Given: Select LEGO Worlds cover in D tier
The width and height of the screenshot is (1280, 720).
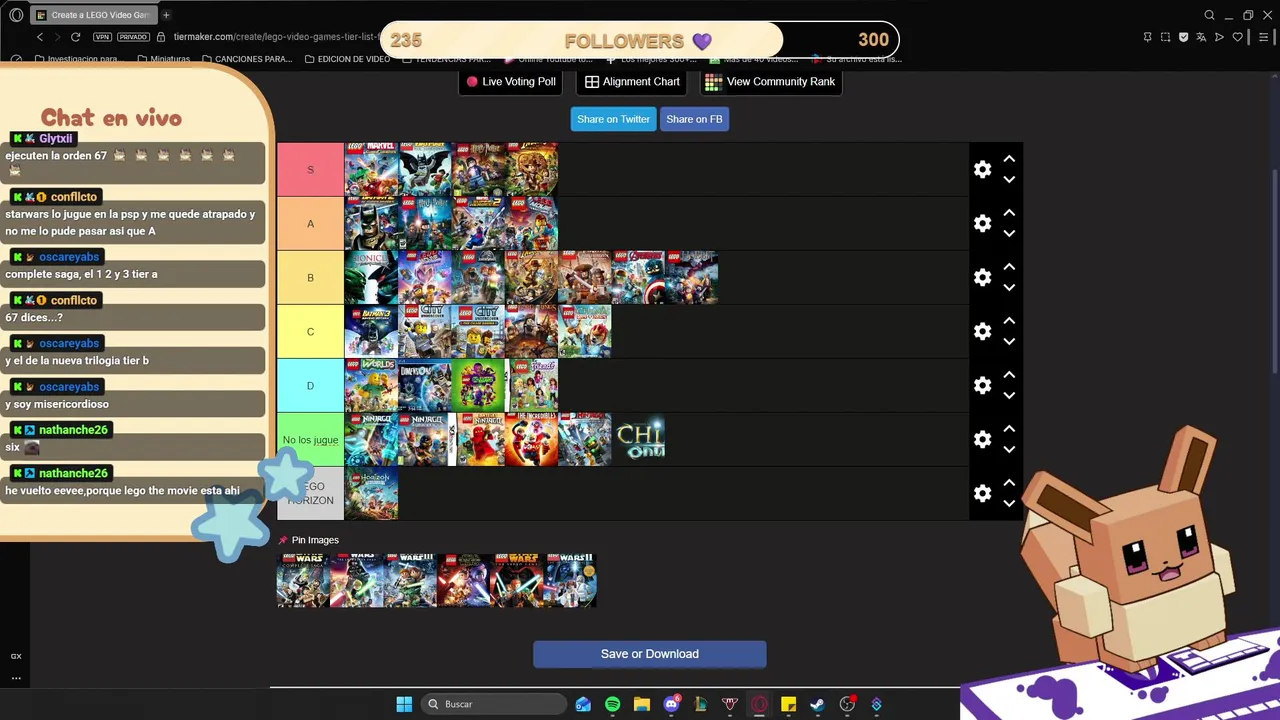Looking at the screenshot, I should (371, 386).
